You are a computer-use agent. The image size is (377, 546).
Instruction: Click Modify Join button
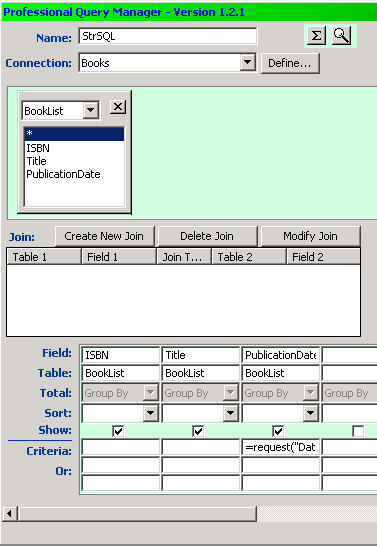click(x=310, y=236)
